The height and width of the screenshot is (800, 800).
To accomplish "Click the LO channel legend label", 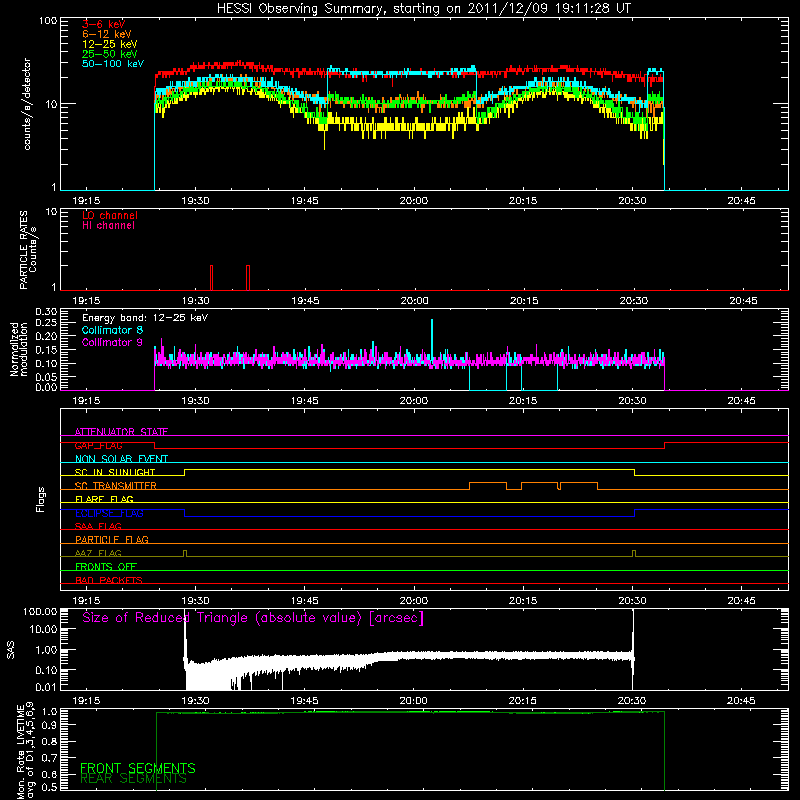I will tap(110, 215).
